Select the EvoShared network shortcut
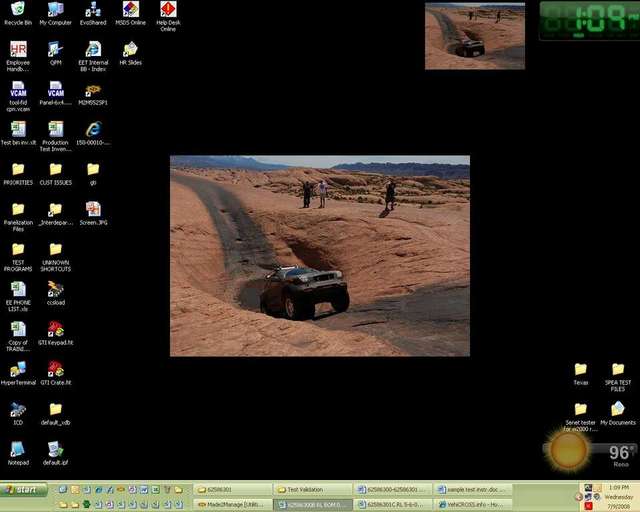The image size is (640, 512). tap(93, 13)
